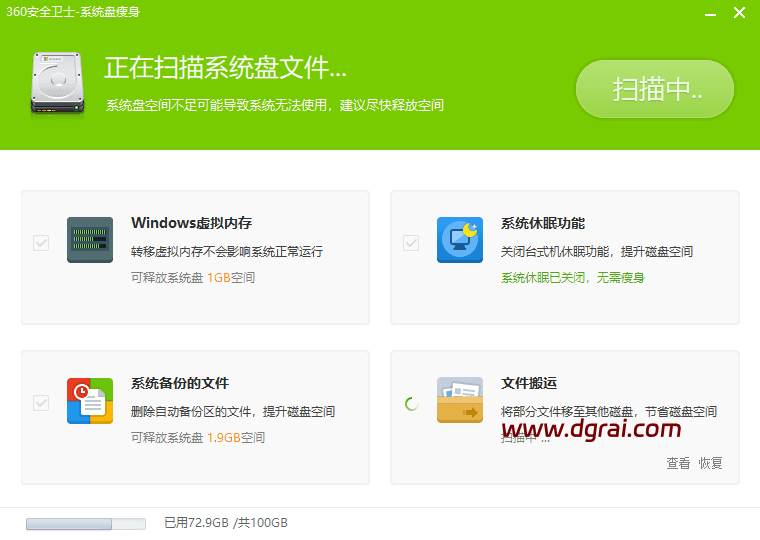Click the 可释放系统盘 1GB空间 text

point(193,278)
